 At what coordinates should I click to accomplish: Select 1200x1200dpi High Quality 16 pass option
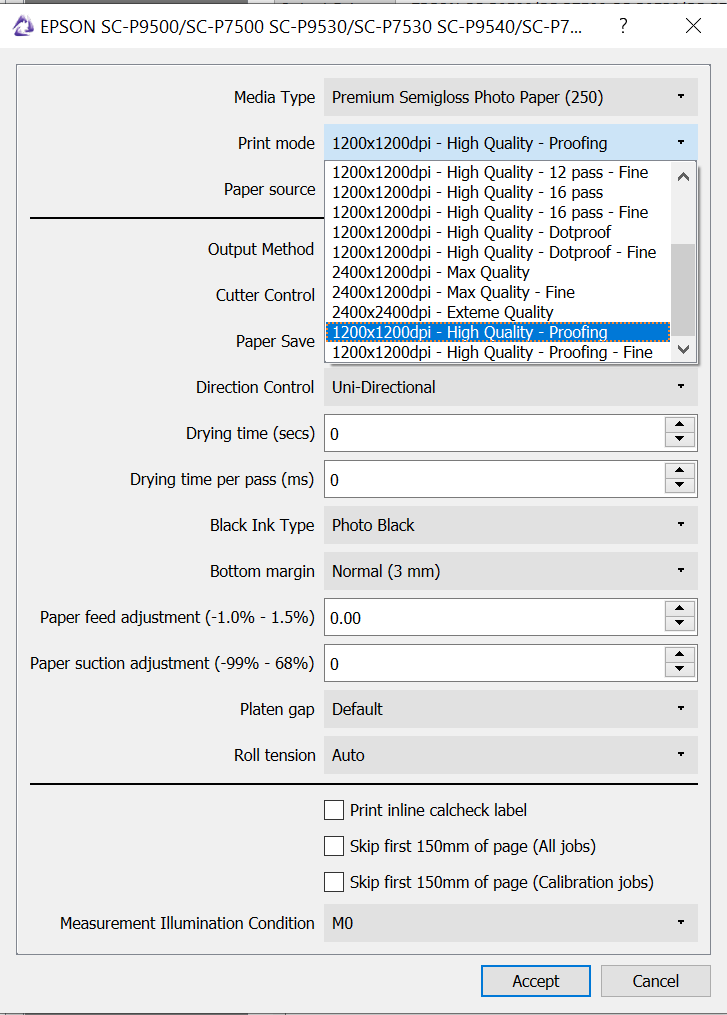pos(497,193)
